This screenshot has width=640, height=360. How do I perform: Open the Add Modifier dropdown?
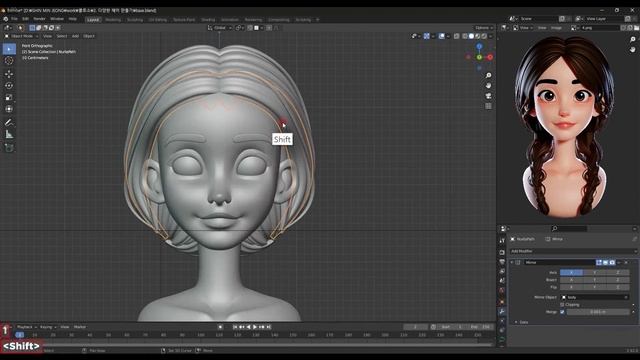[x=573, y=251]
